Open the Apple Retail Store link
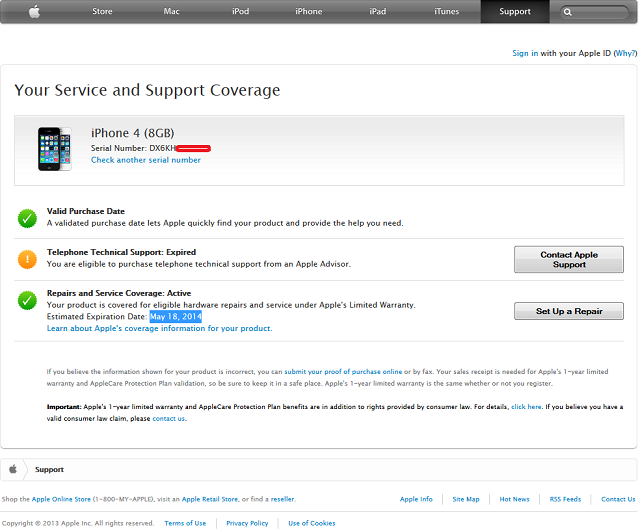 pyautogui.click(x=210, y=499)
